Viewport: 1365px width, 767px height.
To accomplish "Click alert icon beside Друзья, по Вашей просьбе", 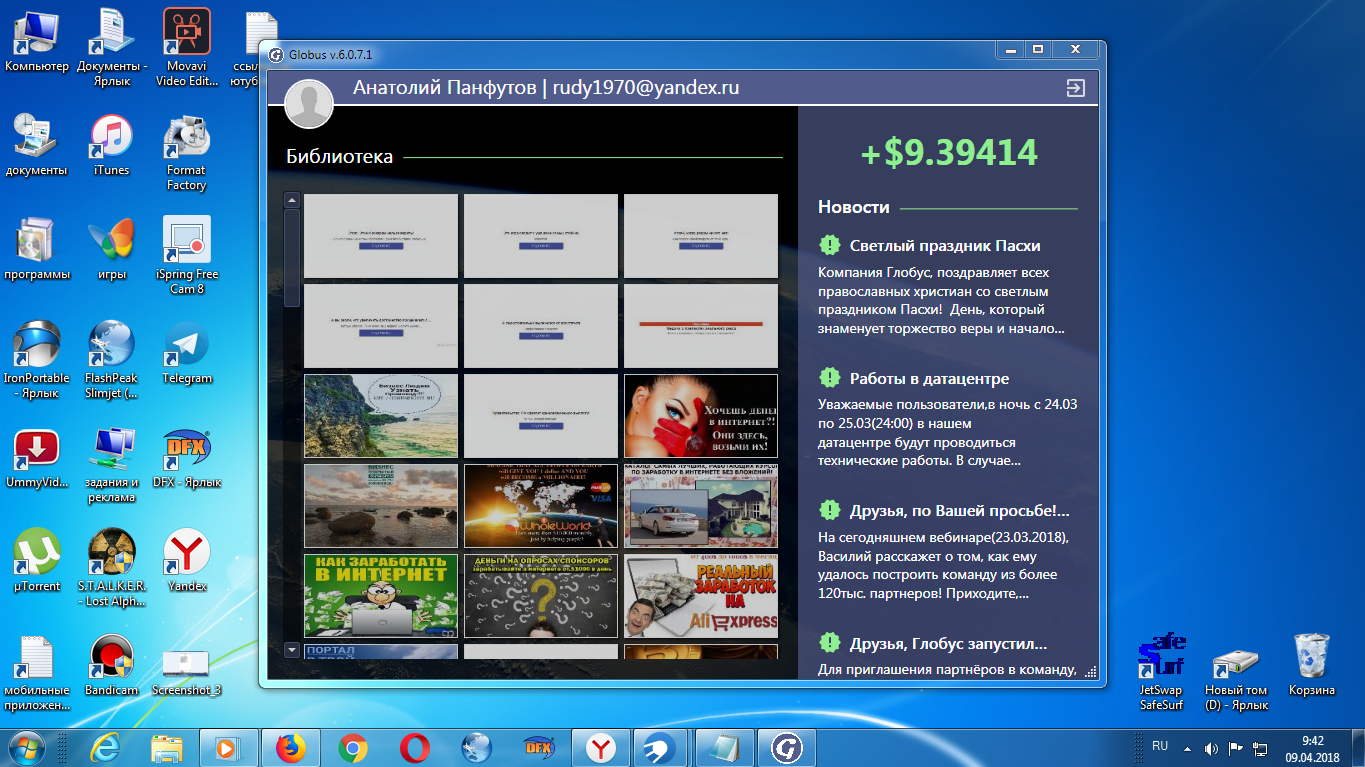I will tap(829, 510).
